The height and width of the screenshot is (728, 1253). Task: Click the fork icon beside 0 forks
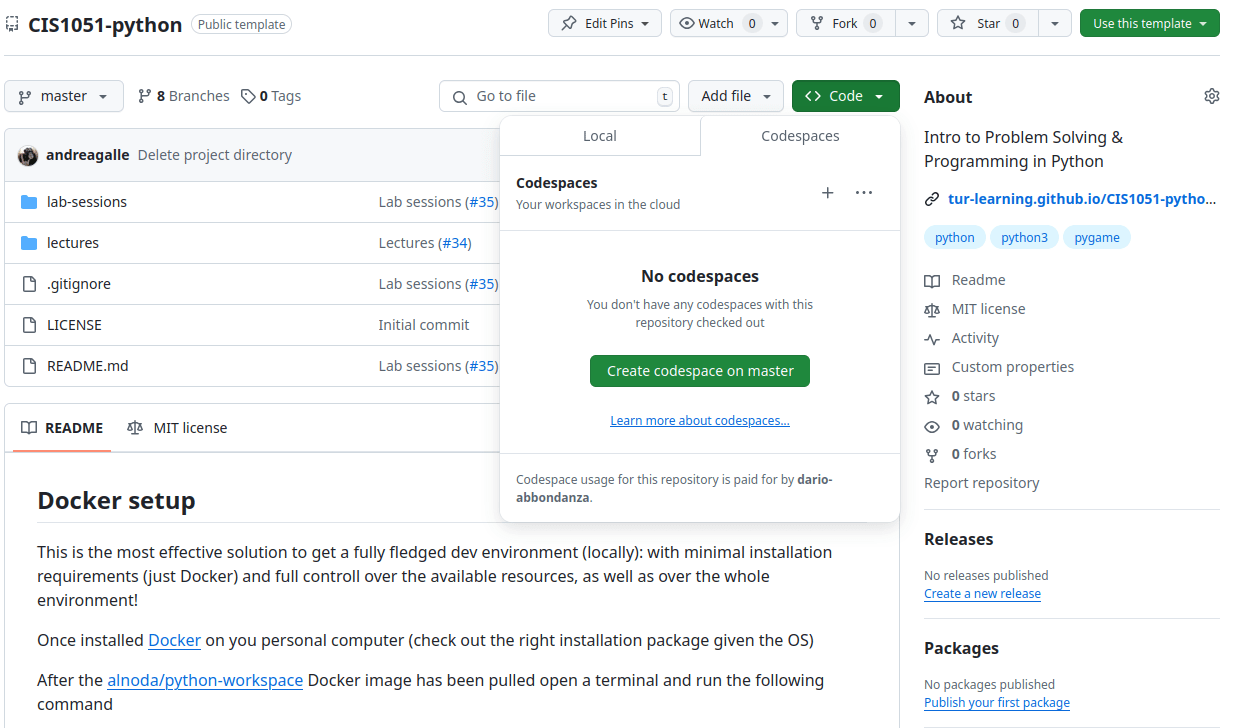932,455
